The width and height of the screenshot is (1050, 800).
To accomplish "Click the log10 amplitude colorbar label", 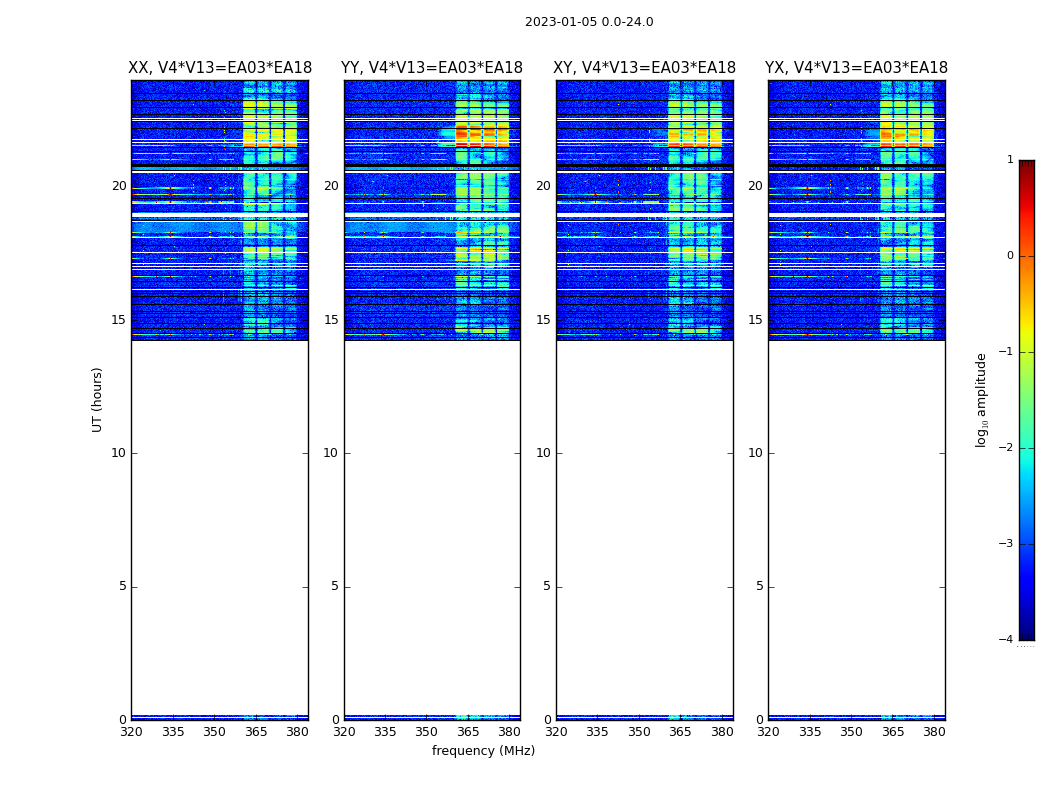I will point(981,400).
